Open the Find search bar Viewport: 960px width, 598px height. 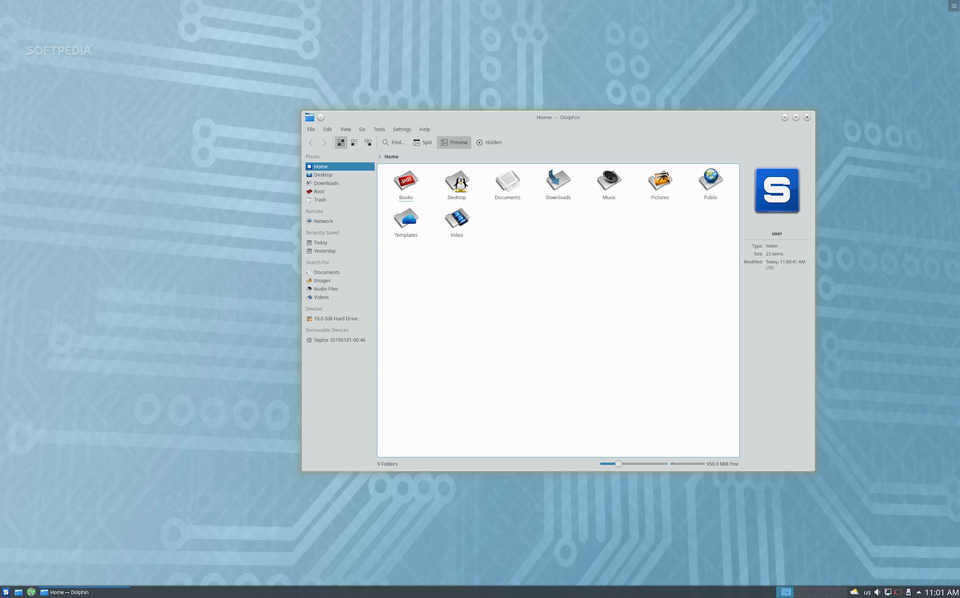(x=395, y=142)
